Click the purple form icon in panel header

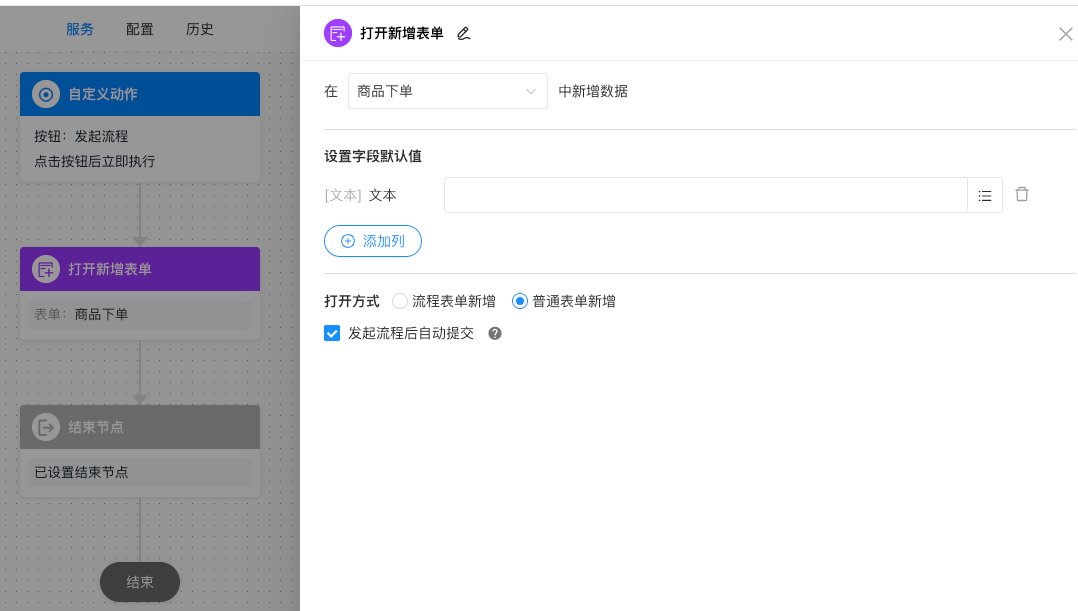click(338, 33)
